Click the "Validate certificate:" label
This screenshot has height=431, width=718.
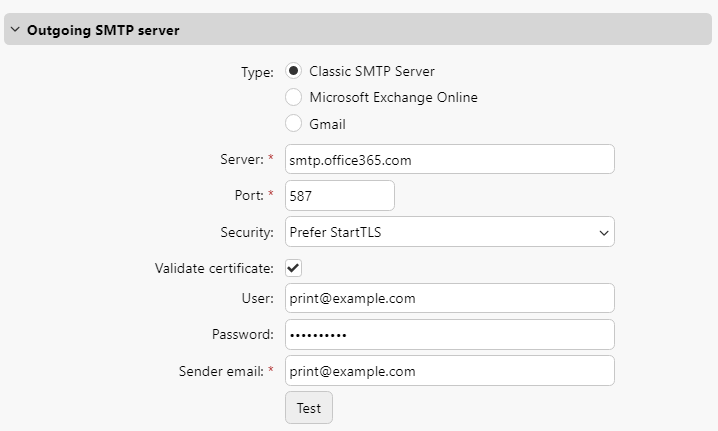click(214, 268)
